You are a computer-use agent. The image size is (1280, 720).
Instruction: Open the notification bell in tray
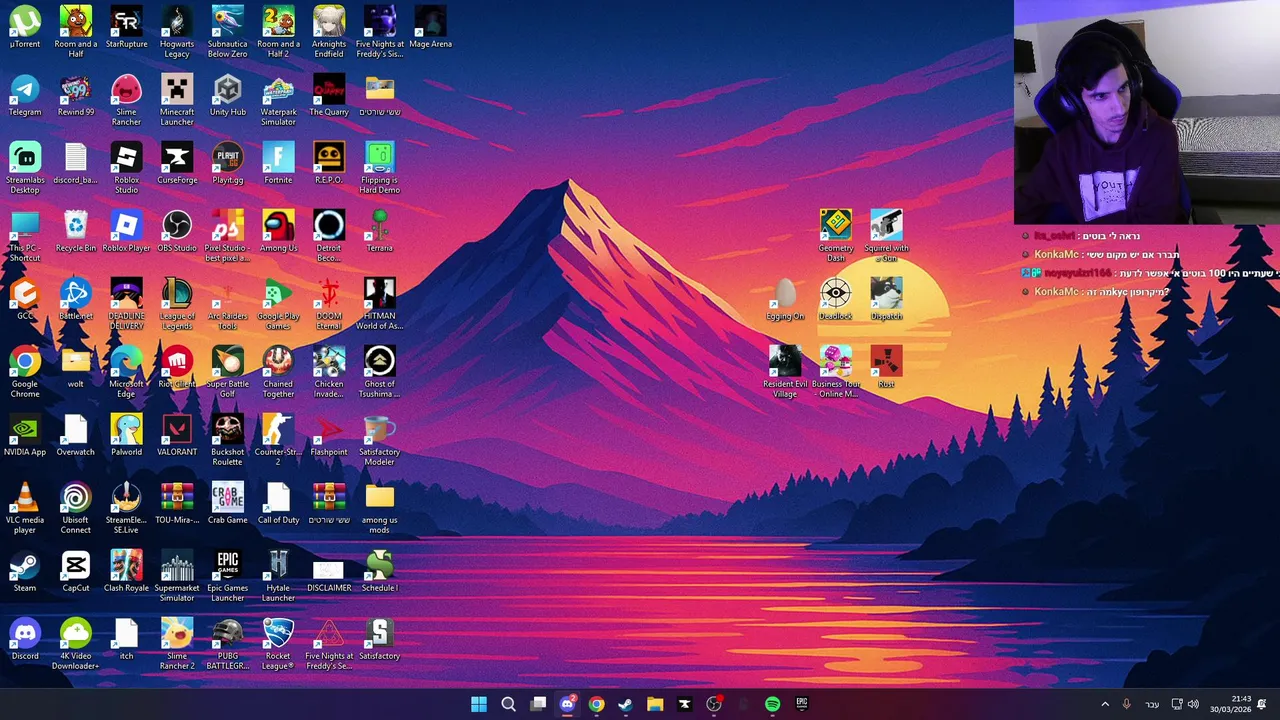(1263, 704)
